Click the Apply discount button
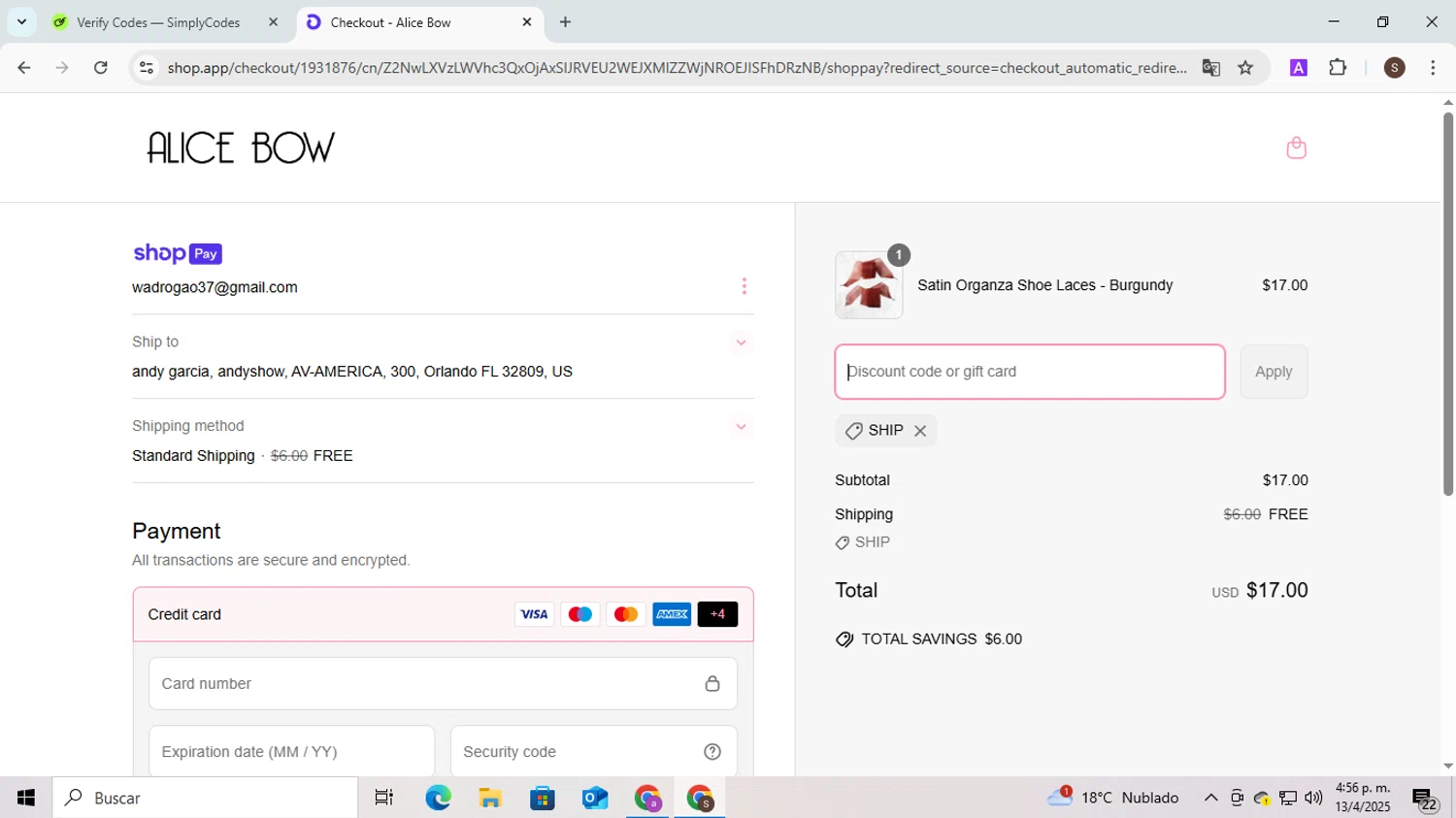1456x818 pixels. point(1274,372)
